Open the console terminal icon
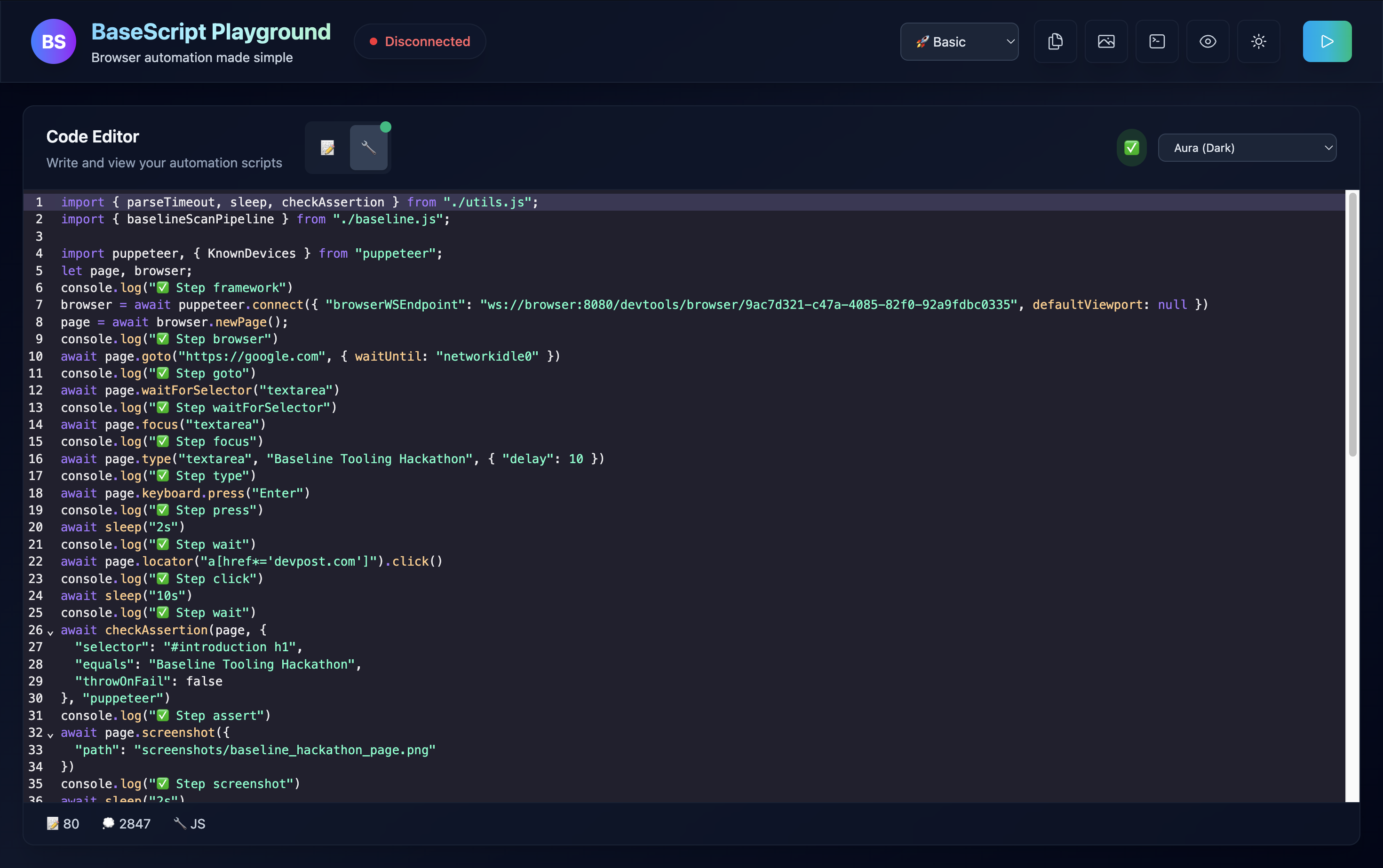 [1157, 41]
